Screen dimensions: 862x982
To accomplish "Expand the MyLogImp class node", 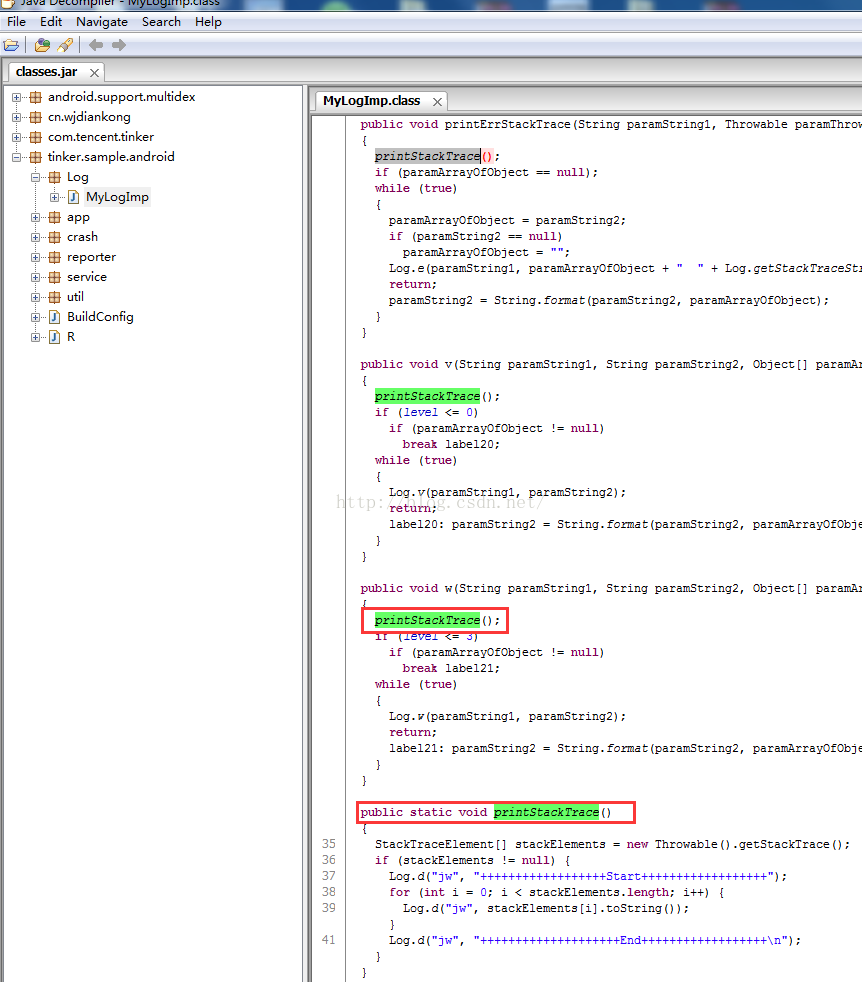I will pos(55,197).
